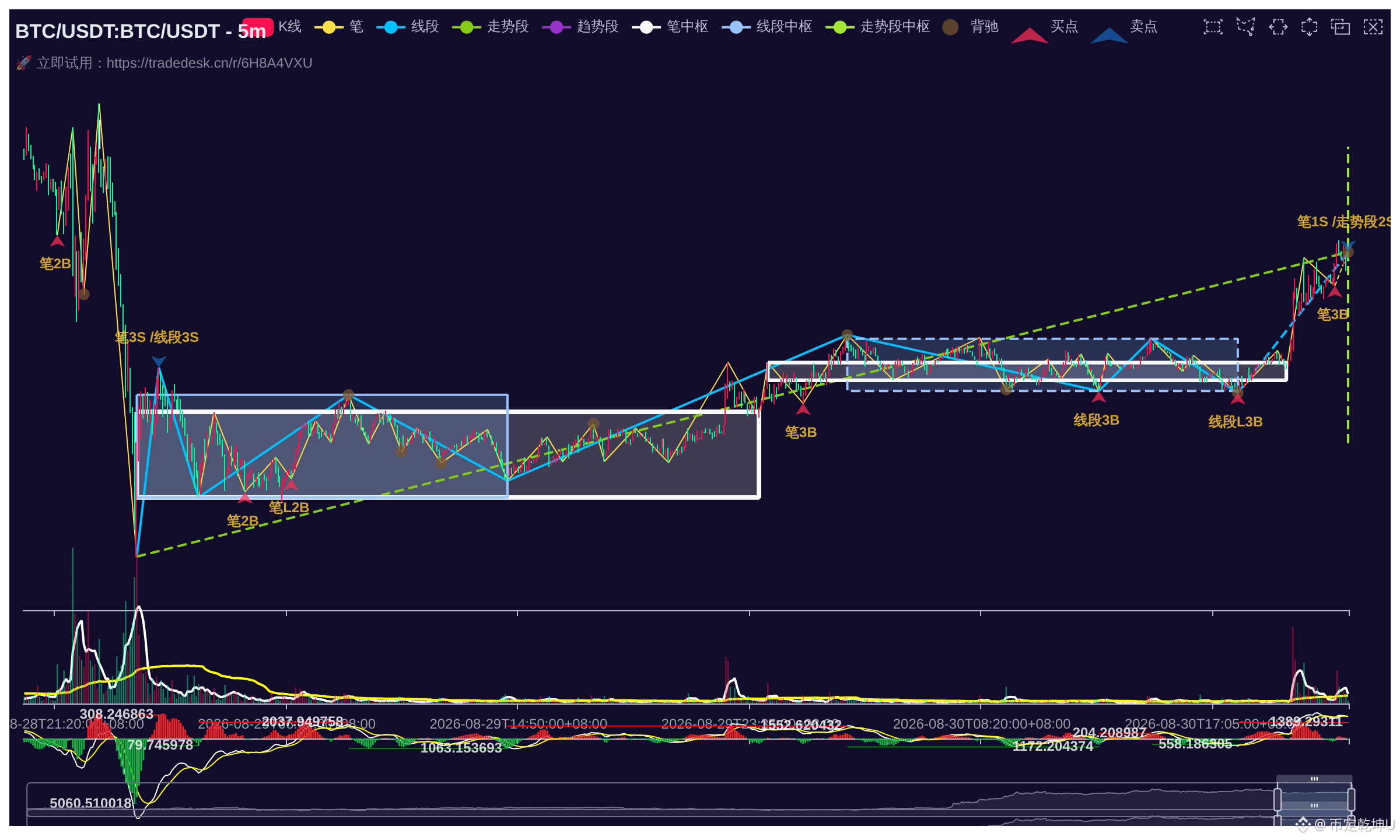Click the 2026-08-29T14:50:00+08:00 time axis label
Viewport: 1400px width, 840px height.
click(519, 724)
